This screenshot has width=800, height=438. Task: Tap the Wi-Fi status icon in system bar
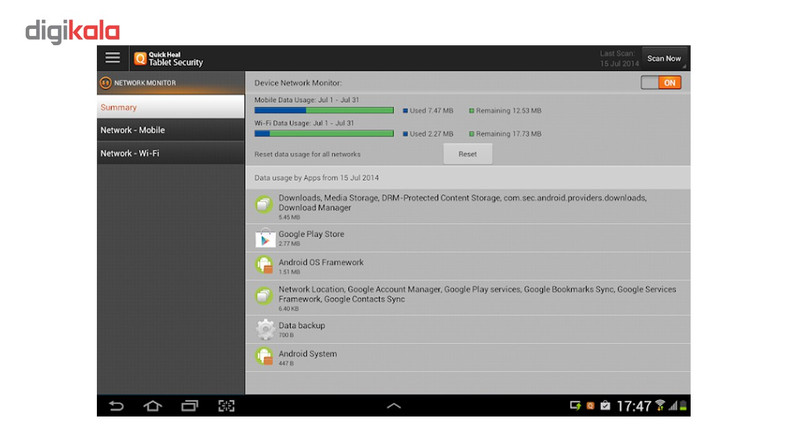(660, 405)
